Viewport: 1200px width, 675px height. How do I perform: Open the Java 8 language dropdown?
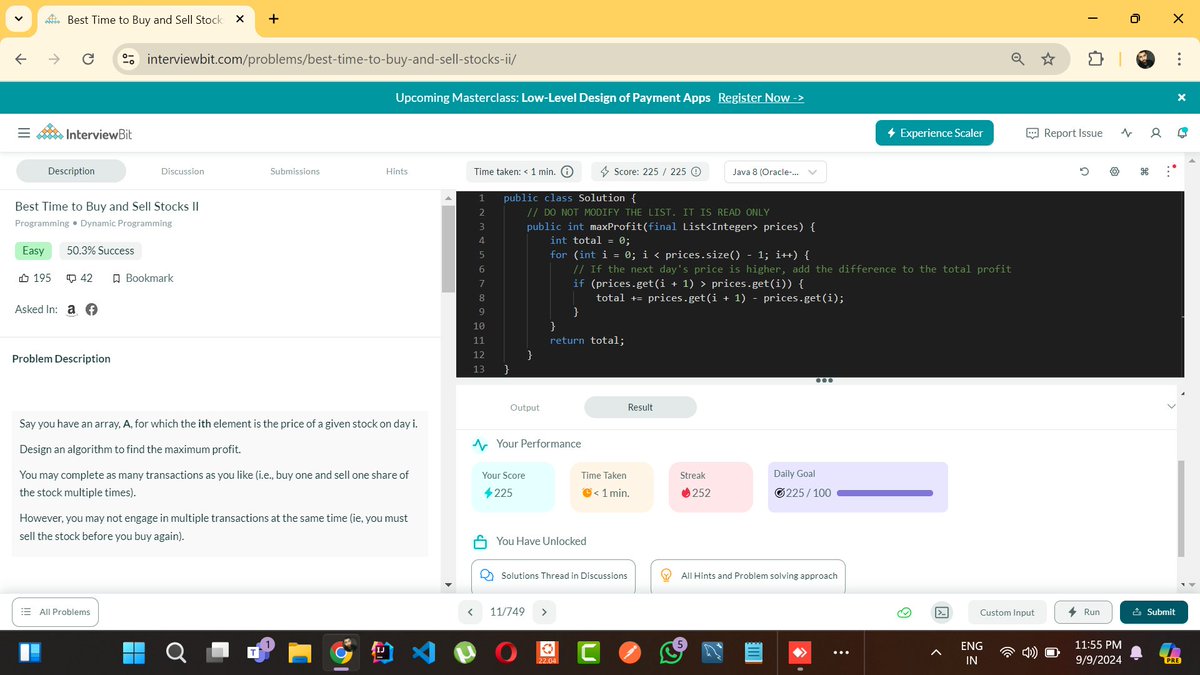pos(775,172)
